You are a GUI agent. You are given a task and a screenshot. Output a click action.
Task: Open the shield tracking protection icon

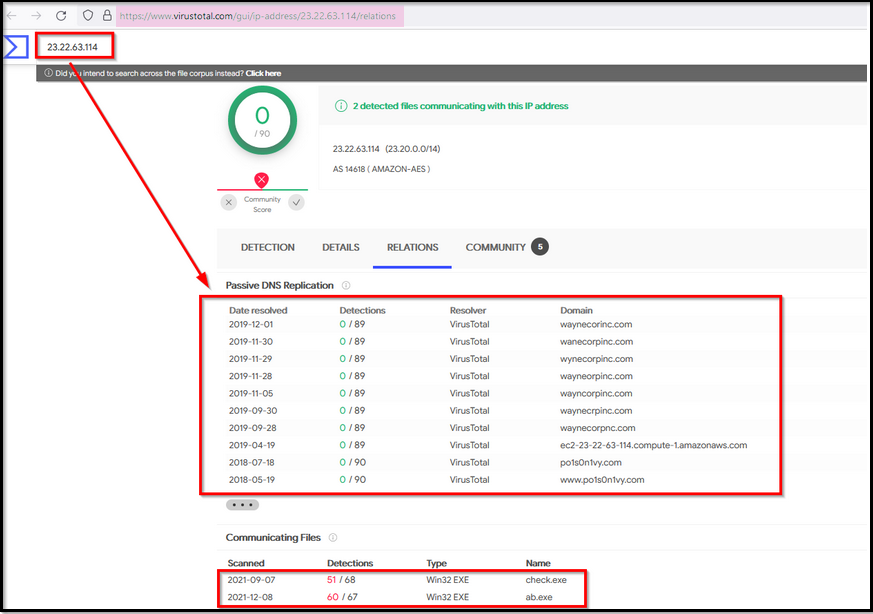(x=88, y=16)
